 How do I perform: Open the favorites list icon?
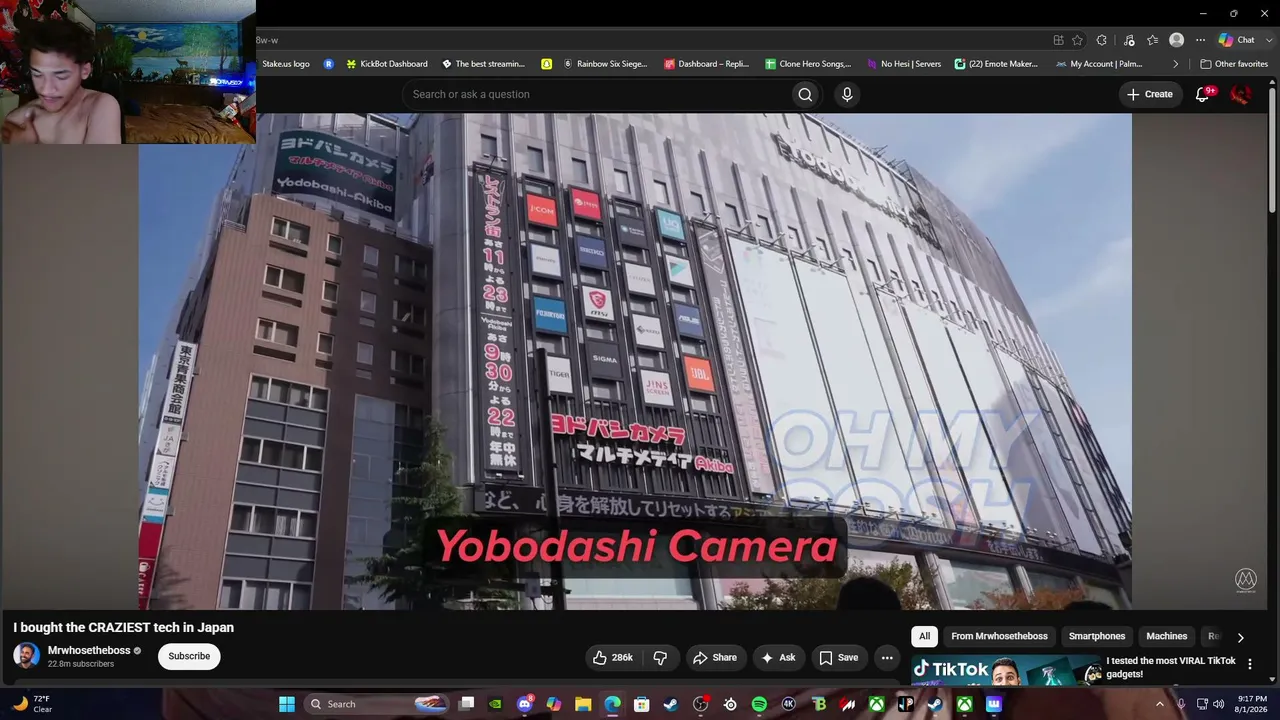tap(1152, 40)
